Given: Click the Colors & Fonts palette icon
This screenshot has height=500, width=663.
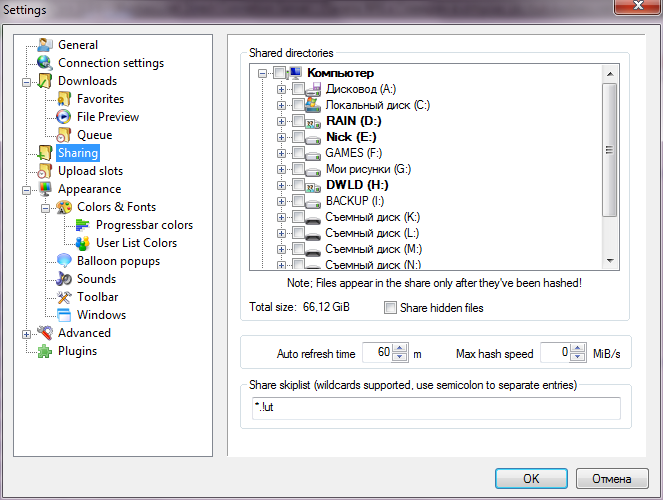Looking at the screenshot, I should (64, 207).
